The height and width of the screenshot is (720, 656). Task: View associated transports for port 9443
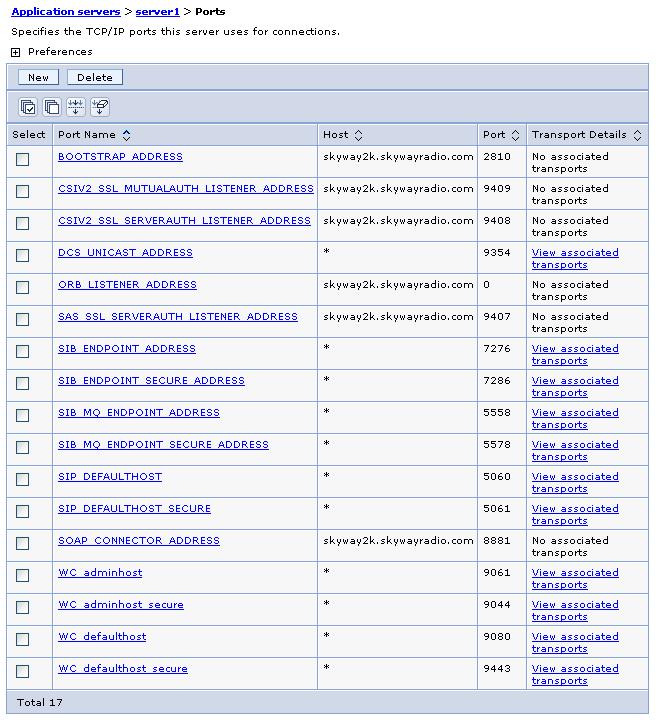click(575, 675)
